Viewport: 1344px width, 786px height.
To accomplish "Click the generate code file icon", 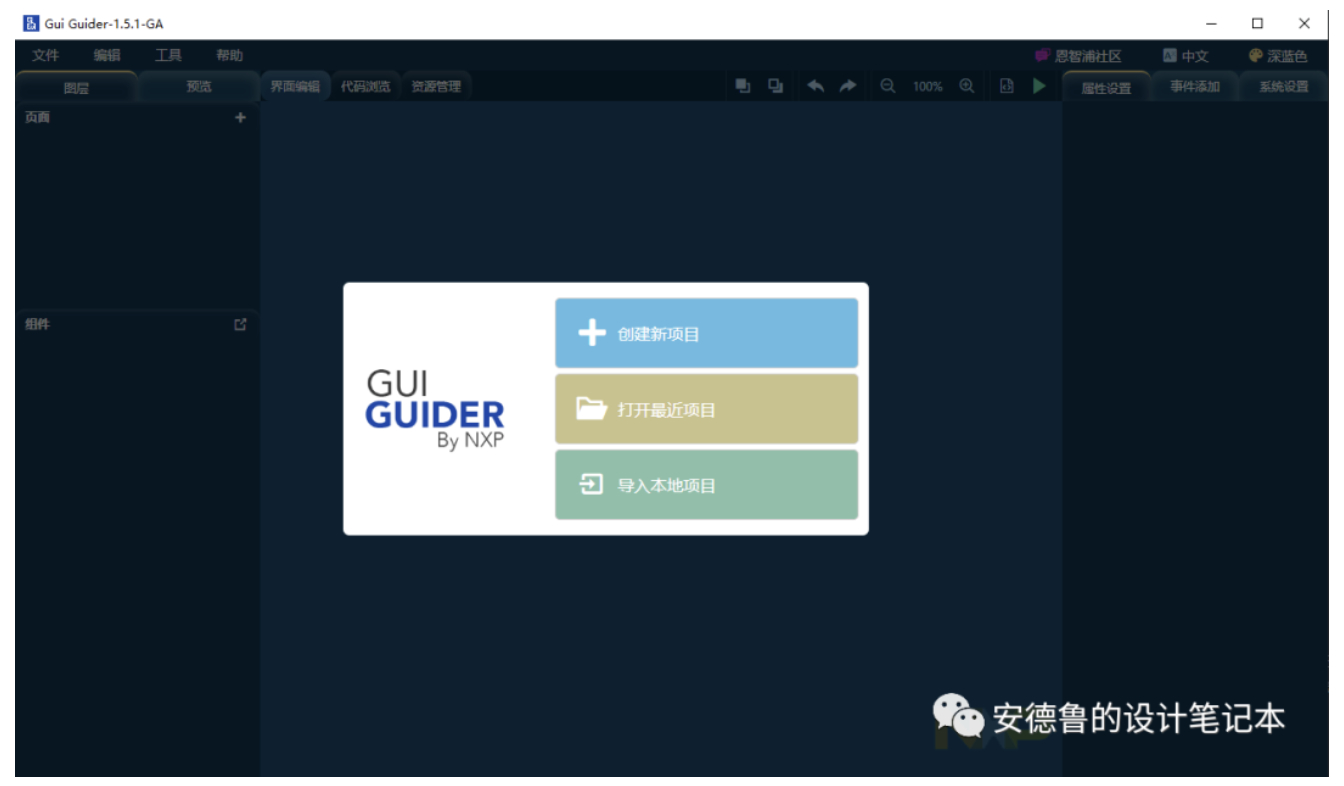I will pos(1007,86).
